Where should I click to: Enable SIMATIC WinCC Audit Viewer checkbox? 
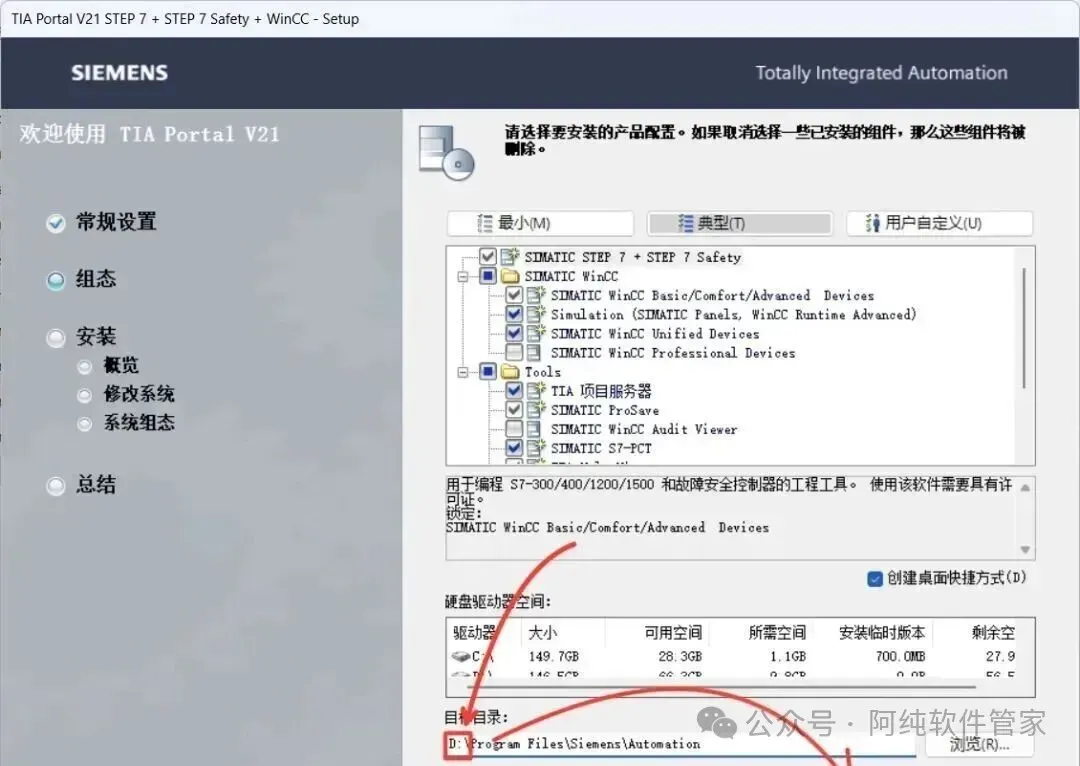point(514,429)
